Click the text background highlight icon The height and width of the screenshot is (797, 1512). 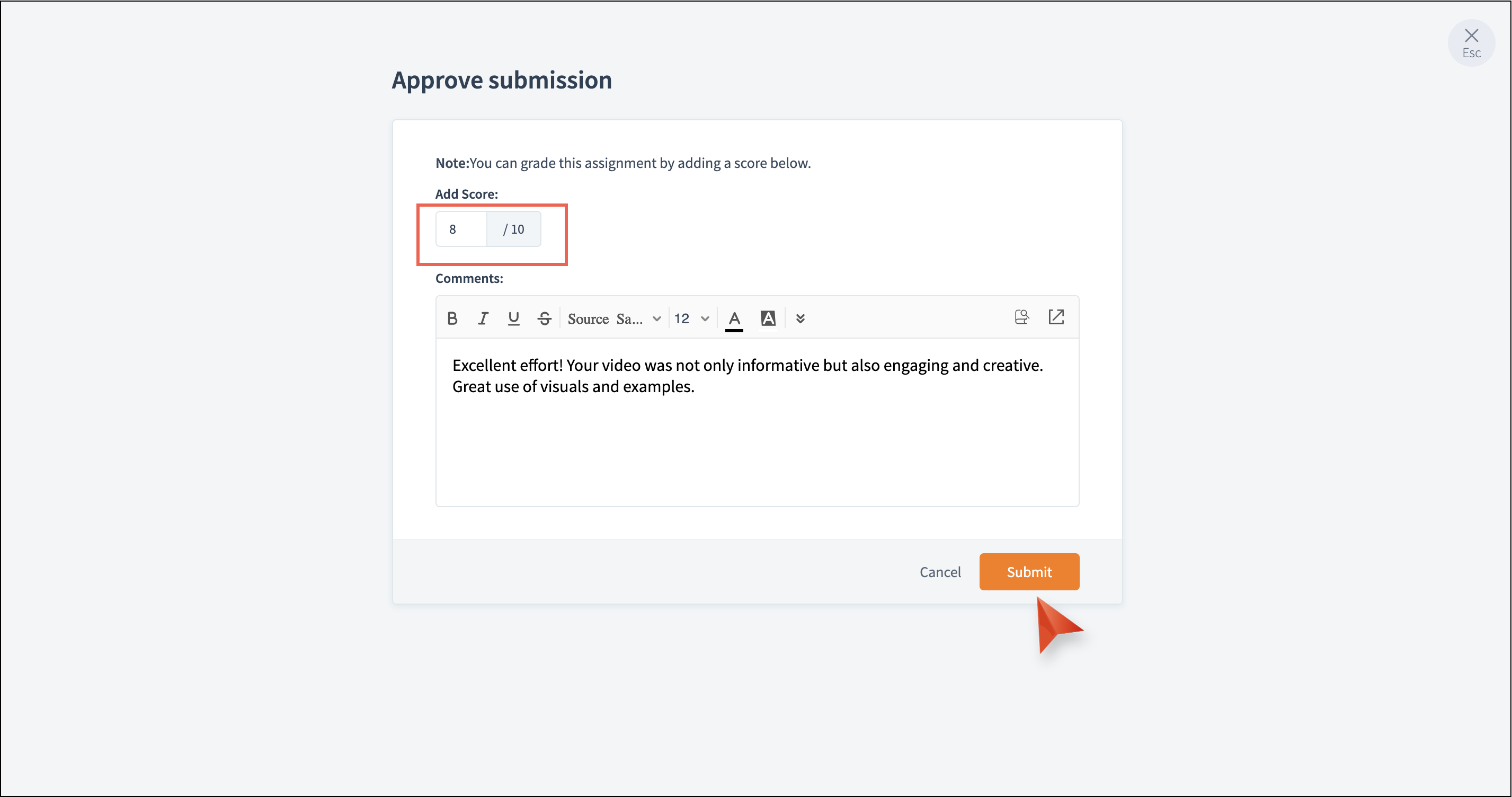click(x=768, y=319)
